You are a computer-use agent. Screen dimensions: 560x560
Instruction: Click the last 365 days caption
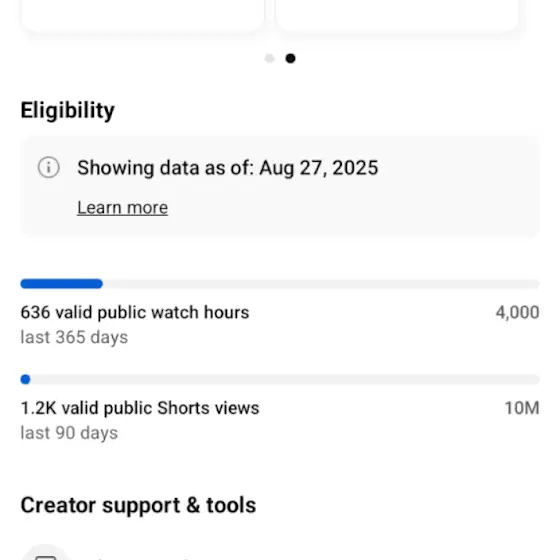74,338
